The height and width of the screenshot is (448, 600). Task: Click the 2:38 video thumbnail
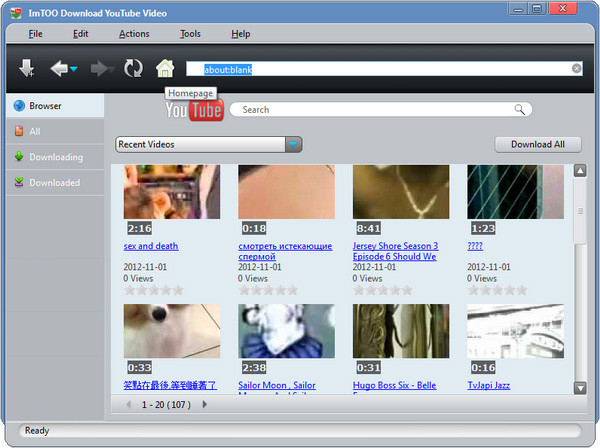coord(286,331)
